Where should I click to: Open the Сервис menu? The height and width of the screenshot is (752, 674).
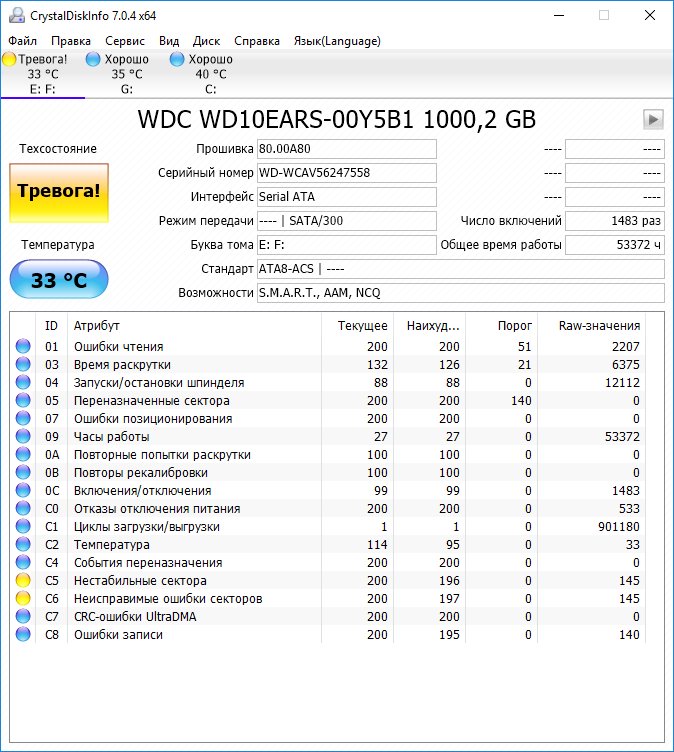[125, 41]
